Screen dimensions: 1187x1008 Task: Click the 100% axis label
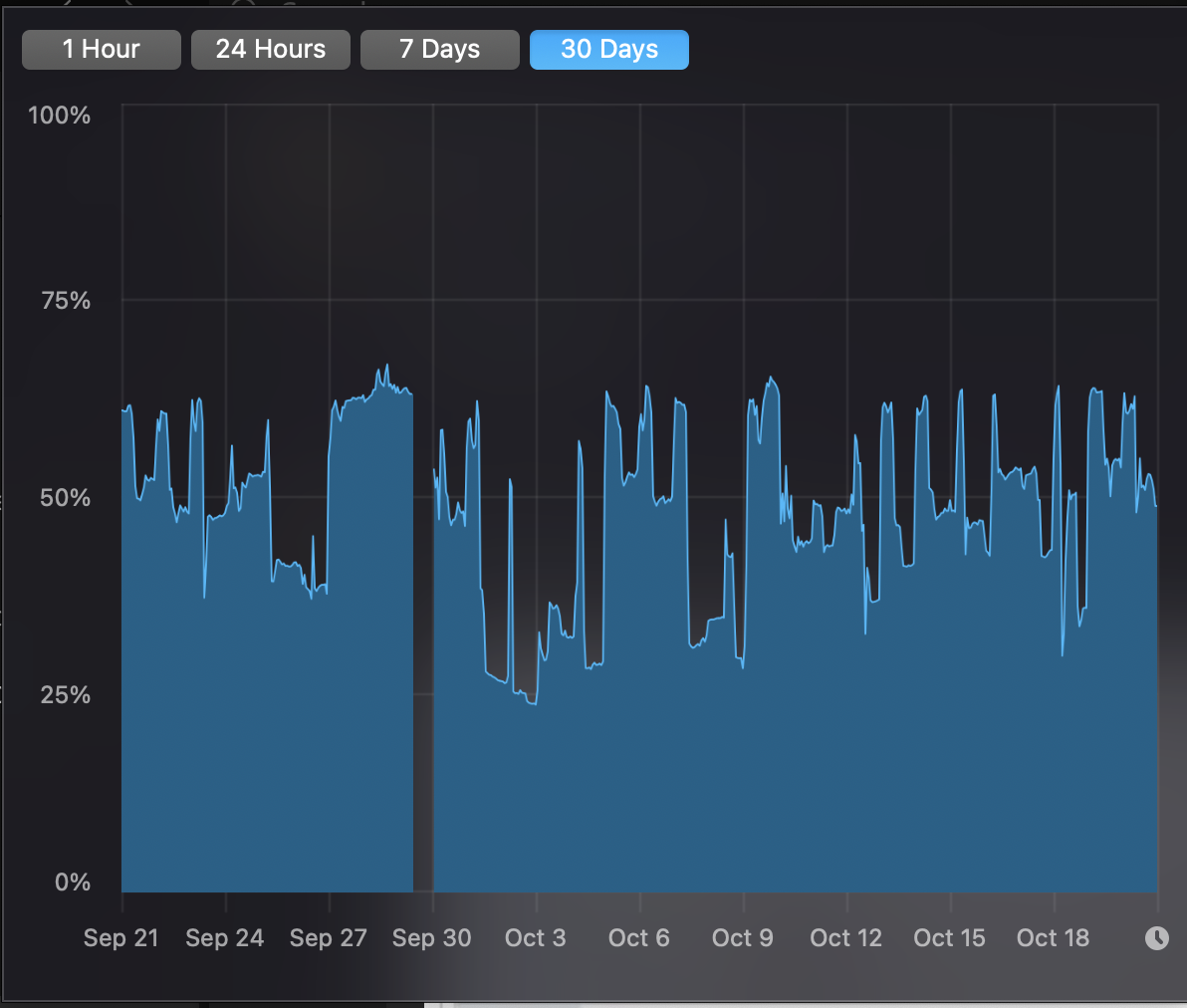click(x=59, y=116)
